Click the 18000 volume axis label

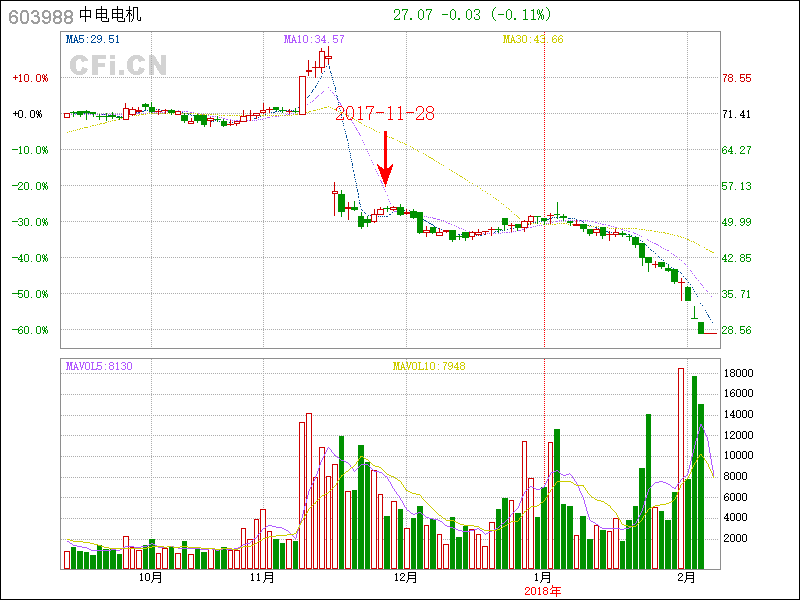point(737,373)
